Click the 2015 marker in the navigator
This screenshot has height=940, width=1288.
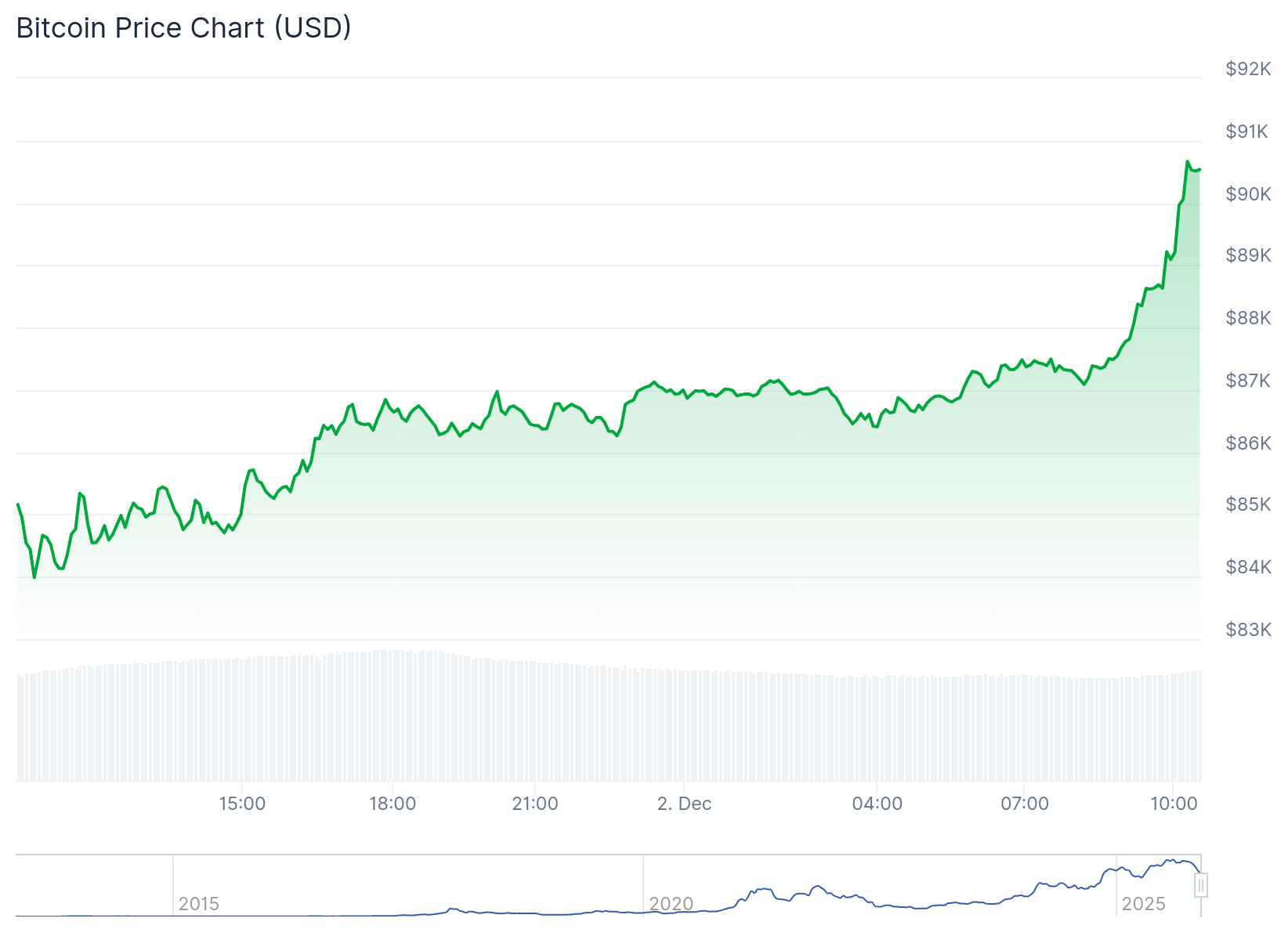[x=198, y=903]
